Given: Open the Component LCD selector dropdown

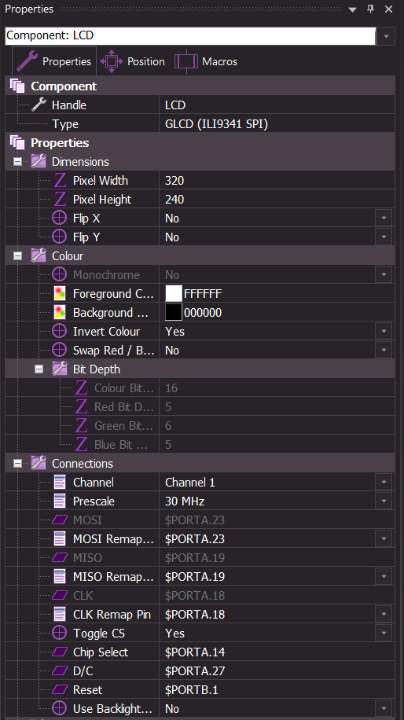Looking at the screenshot, I should point(386,36).
